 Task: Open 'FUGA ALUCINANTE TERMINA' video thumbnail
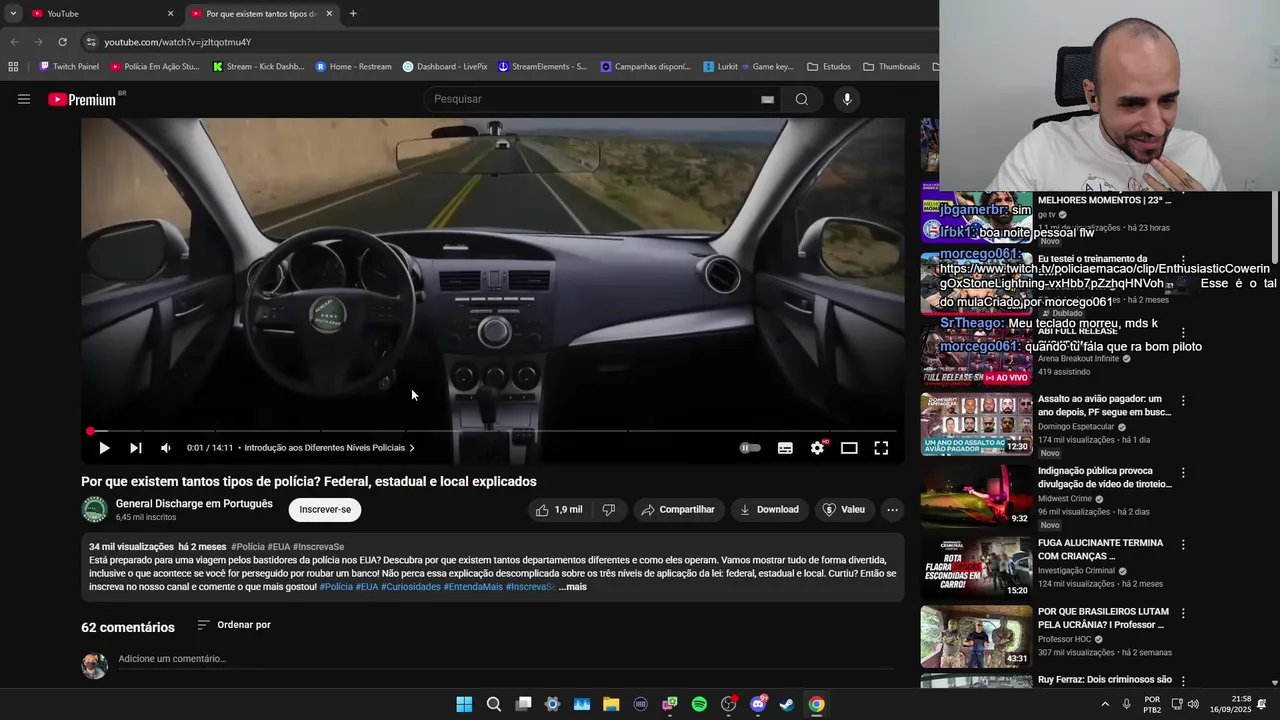pyautogui.click(x=976, y=568)
